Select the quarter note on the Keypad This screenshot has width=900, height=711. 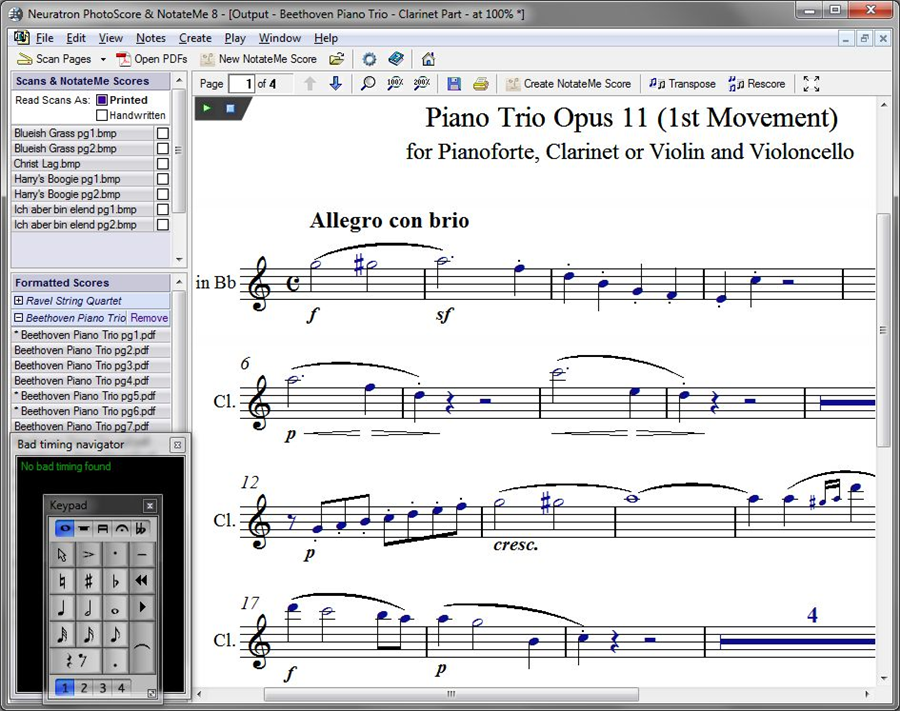(x=63, y=608)
